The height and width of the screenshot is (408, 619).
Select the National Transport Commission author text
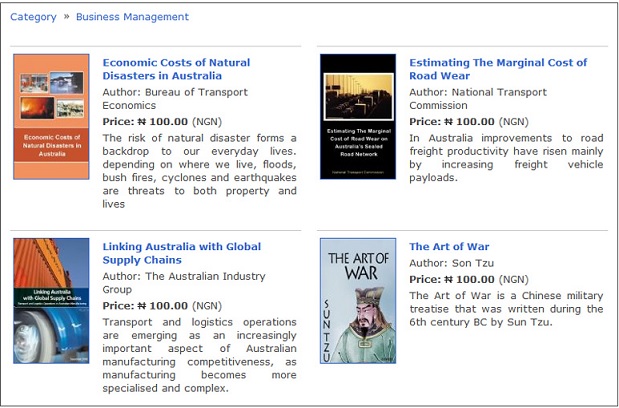[478, 98]
